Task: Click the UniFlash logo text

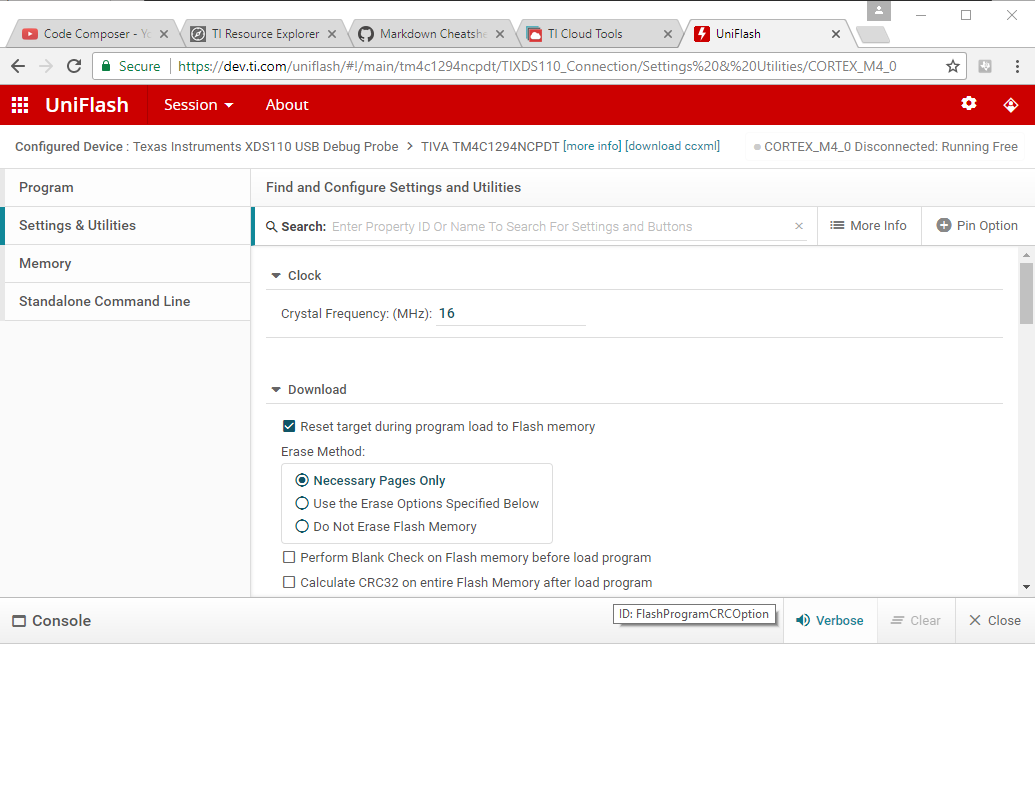Action: pyautogui.click(x=86, y=105)
